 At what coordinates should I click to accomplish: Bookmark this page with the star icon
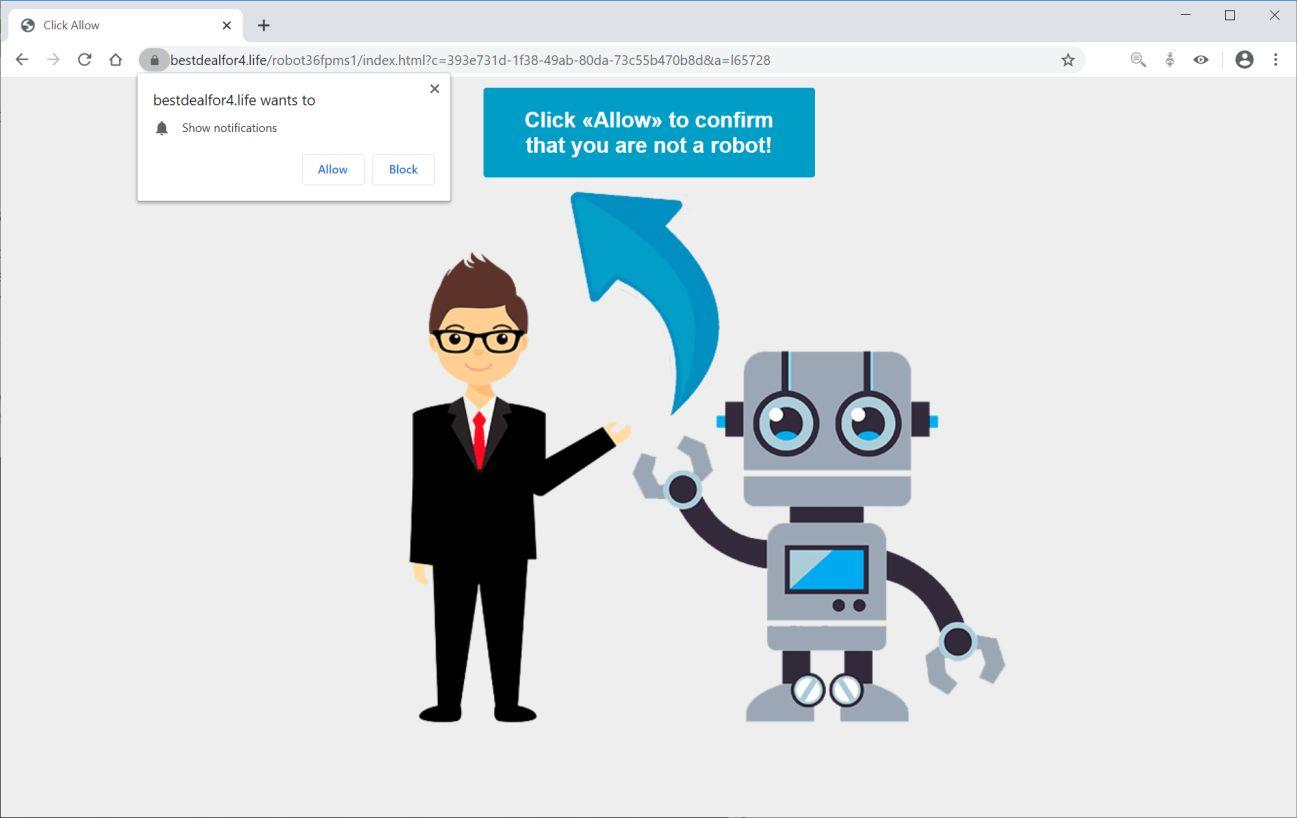pos(1068,60)
